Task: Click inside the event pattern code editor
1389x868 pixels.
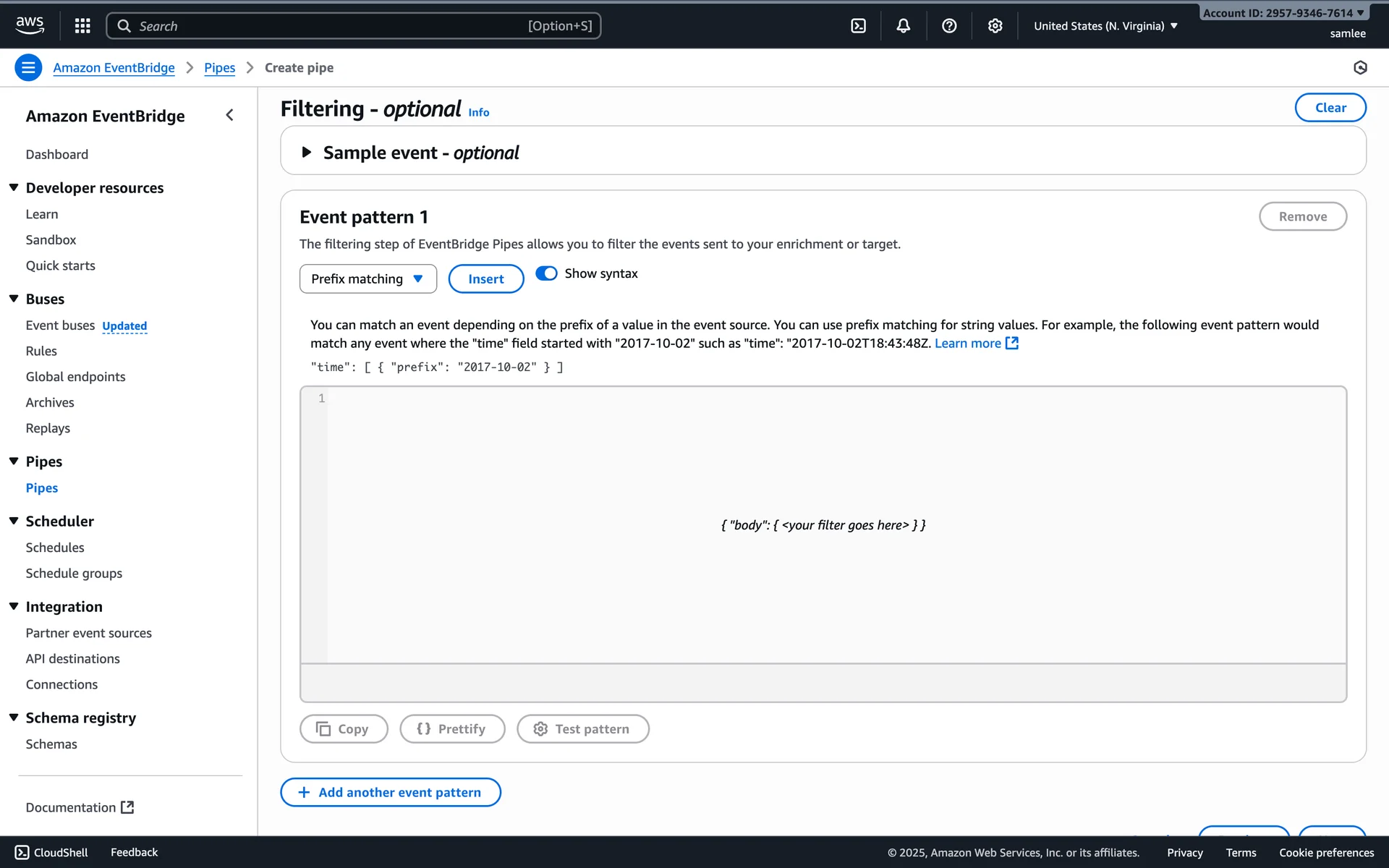Action: [823, 524]
